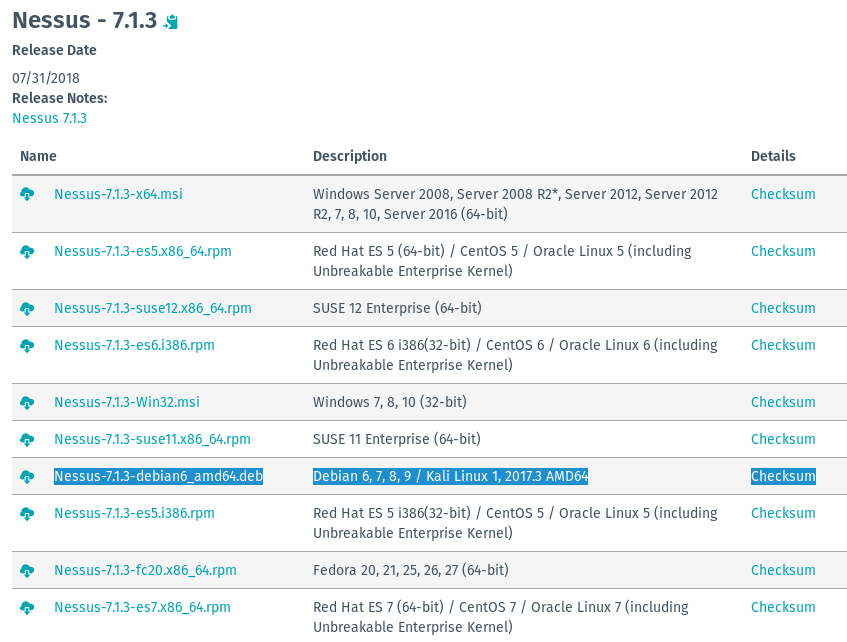Viewport: 847px width, 642px height.
Task: Click download cloud icon for debian6_amd64.deb
Action: tap(27, 476)
